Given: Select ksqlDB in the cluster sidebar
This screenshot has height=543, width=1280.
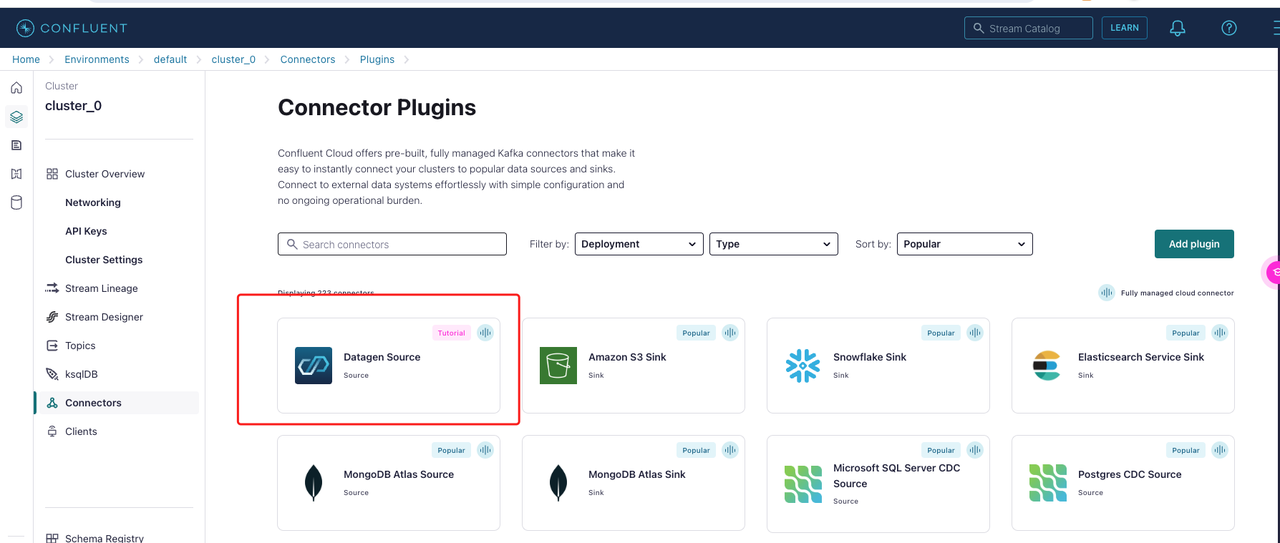Looking at the screenshot, I should (81, 374).
